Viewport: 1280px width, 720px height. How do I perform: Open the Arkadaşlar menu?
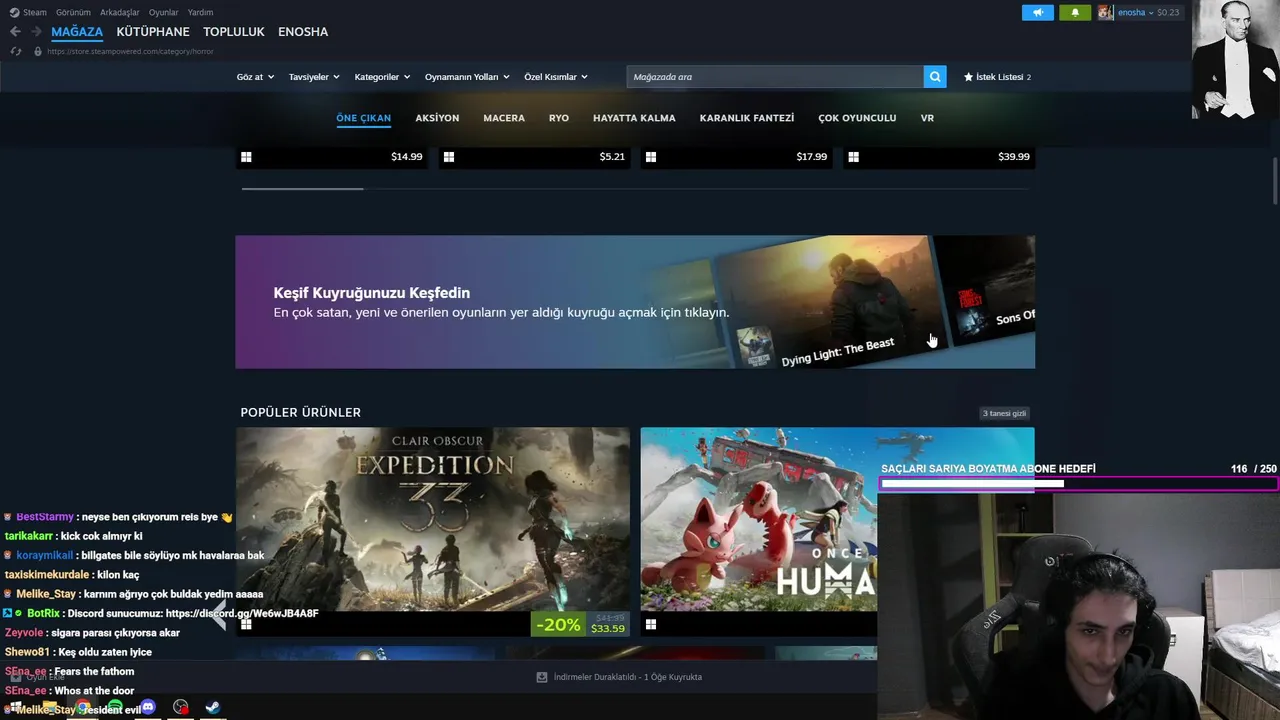pyautogui.click(x=120, y=12)
